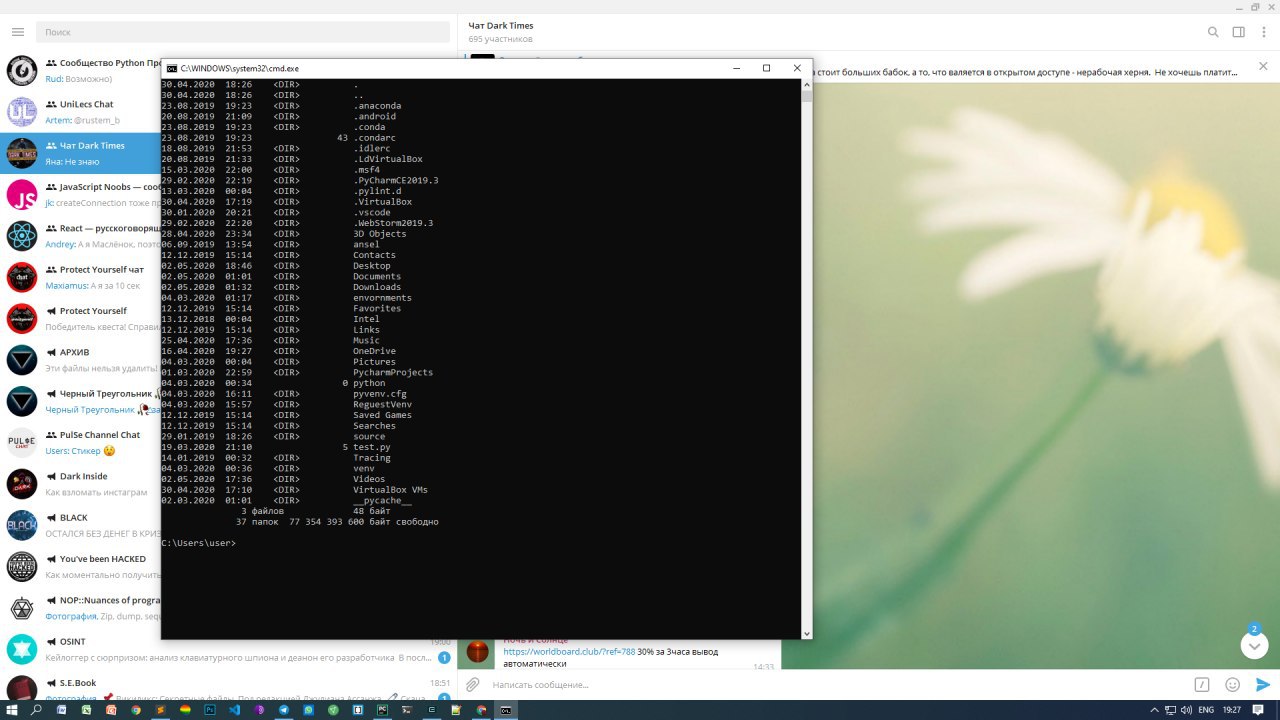Launch Word from the taskbar

point(61,710)
